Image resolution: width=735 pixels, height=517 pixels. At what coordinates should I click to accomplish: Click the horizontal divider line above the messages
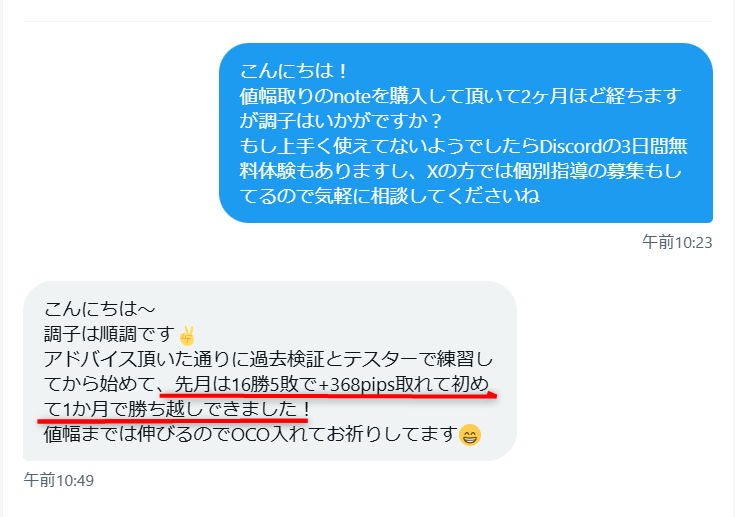click(368, 21)
